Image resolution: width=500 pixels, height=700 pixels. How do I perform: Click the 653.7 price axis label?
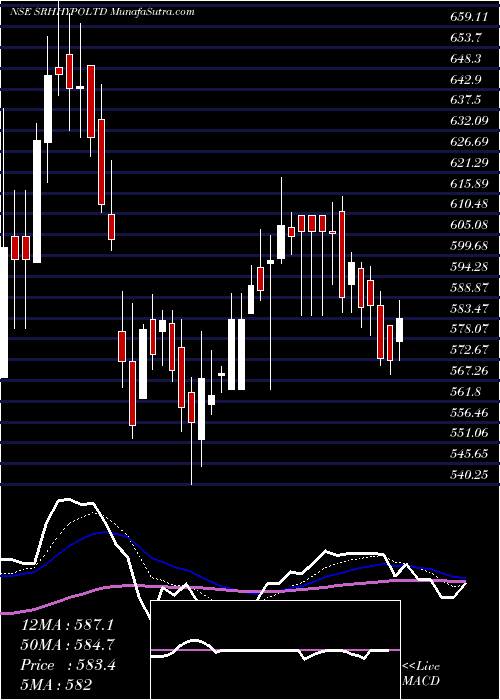click(466, 38)
